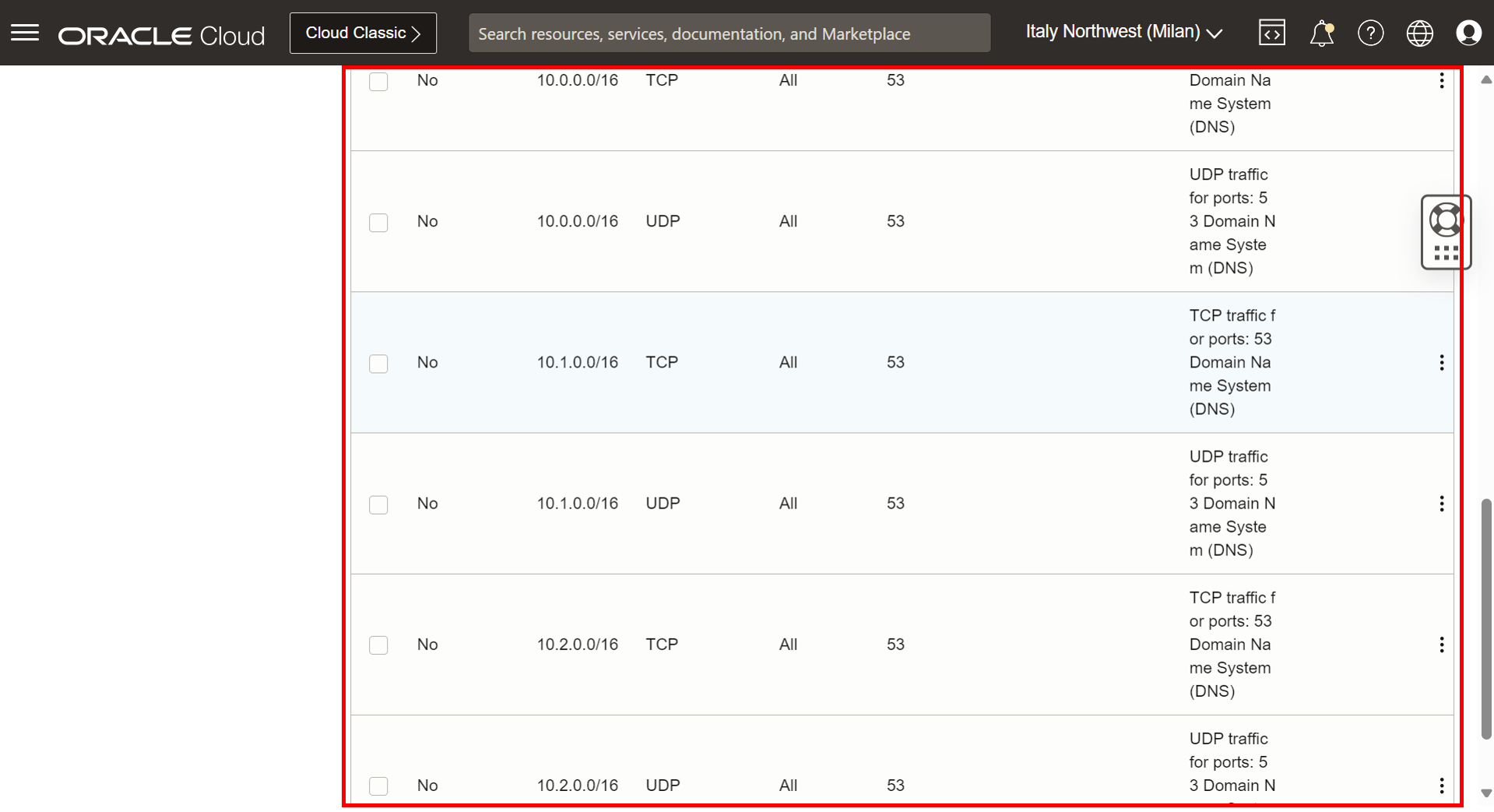Image resolution: width=1494 pixels, height=812 pixels.
Task: Click source 10.1.0.0/16 in the TCP row
Action: point(578,362)
